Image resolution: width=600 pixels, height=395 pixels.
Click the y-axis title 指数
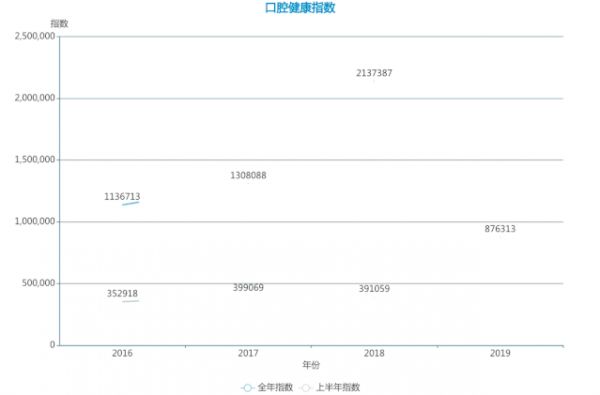point(59,23)
